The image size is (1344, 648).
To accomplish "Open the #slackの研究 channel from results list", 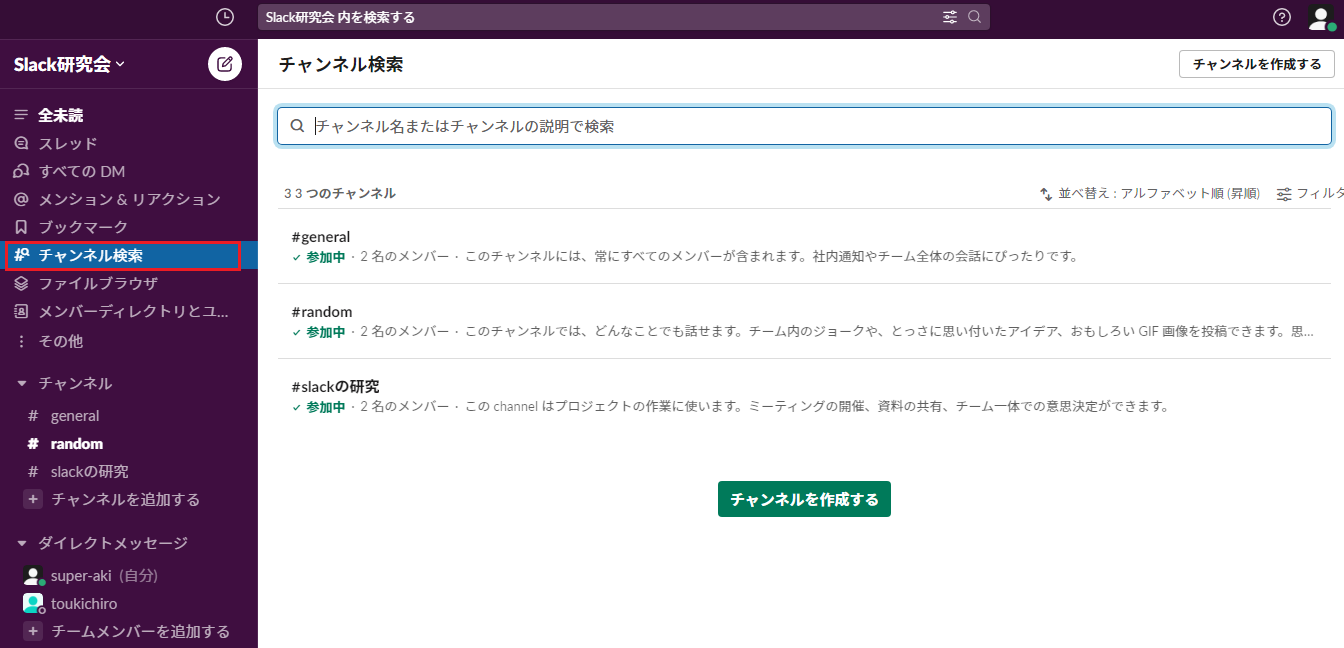I will click(x=335, y=386).
